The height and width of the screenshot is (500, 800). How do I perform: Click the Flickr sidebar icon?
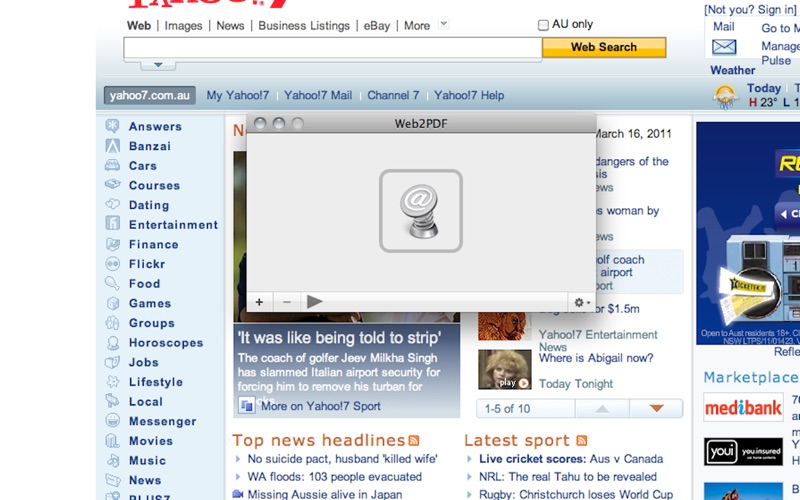(112, 263)
